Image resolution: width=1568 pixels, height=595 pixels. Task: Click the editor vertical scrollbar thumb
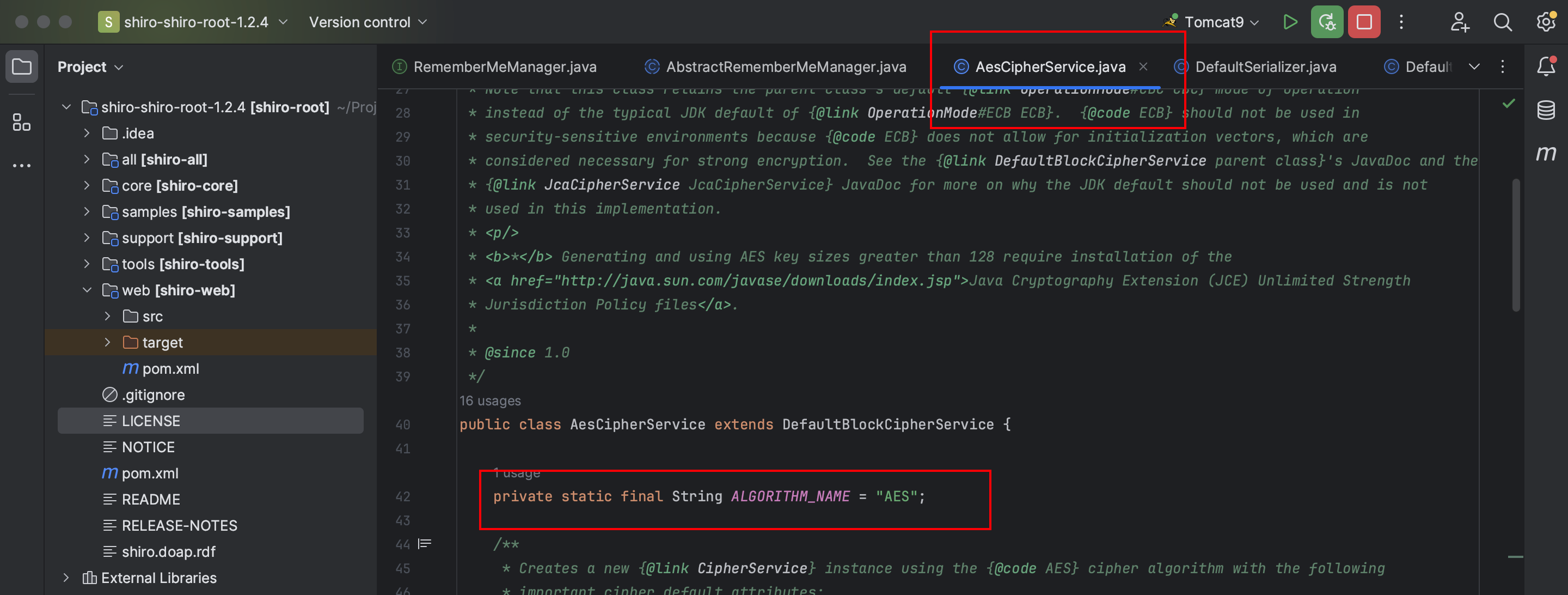pos(1516,245)
